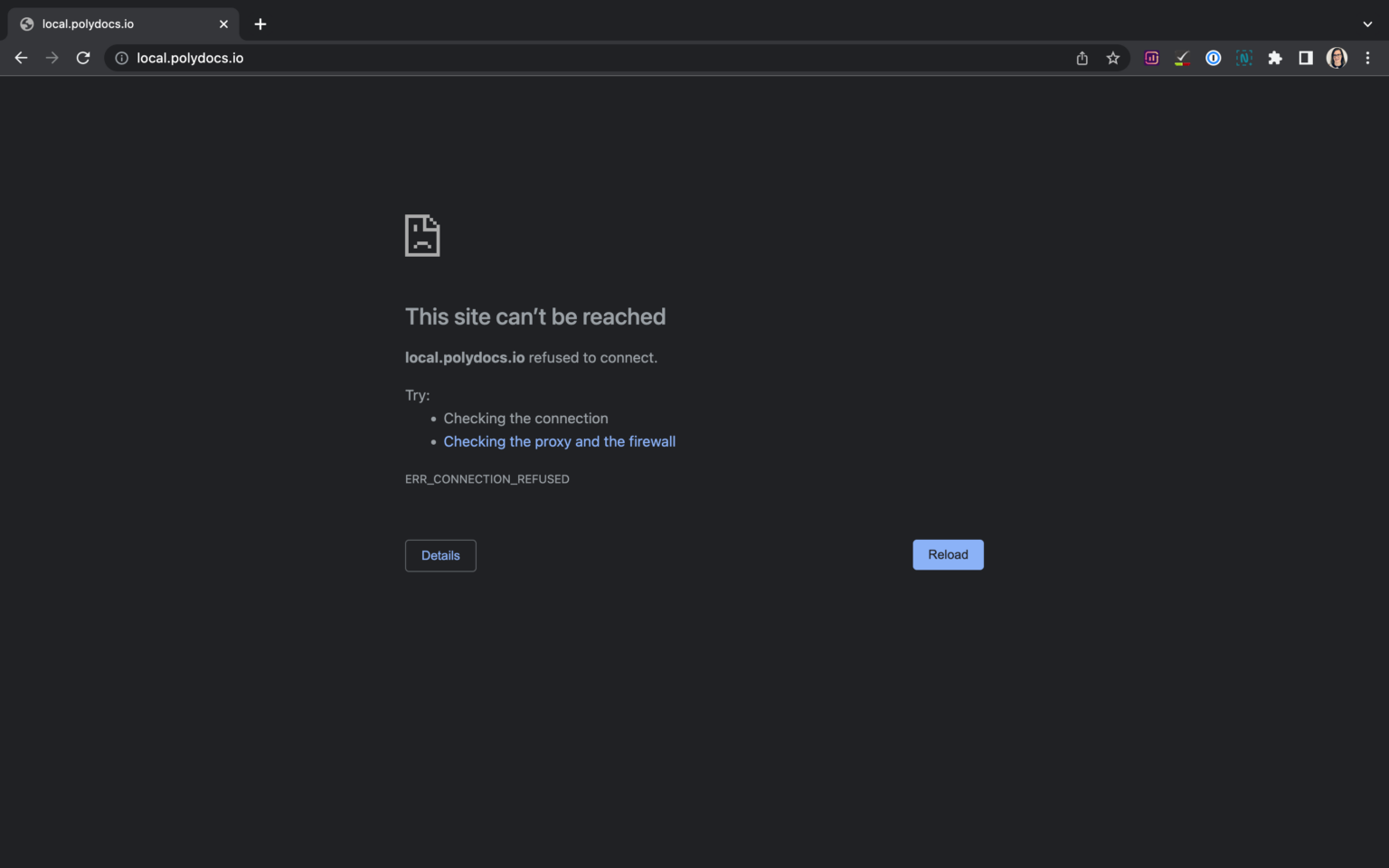This screenshot has width=1389, height=868.
Task: Open a new tab with the plus button
Action: pos(260,24)
